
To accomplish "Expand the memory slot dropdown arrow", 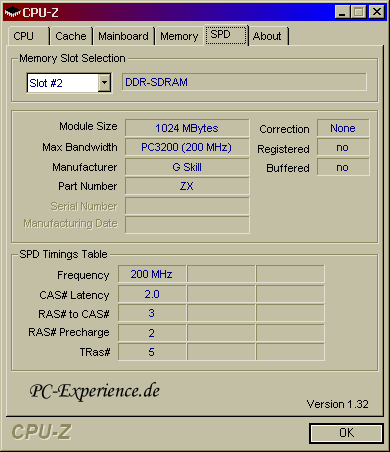I will 104,82.
